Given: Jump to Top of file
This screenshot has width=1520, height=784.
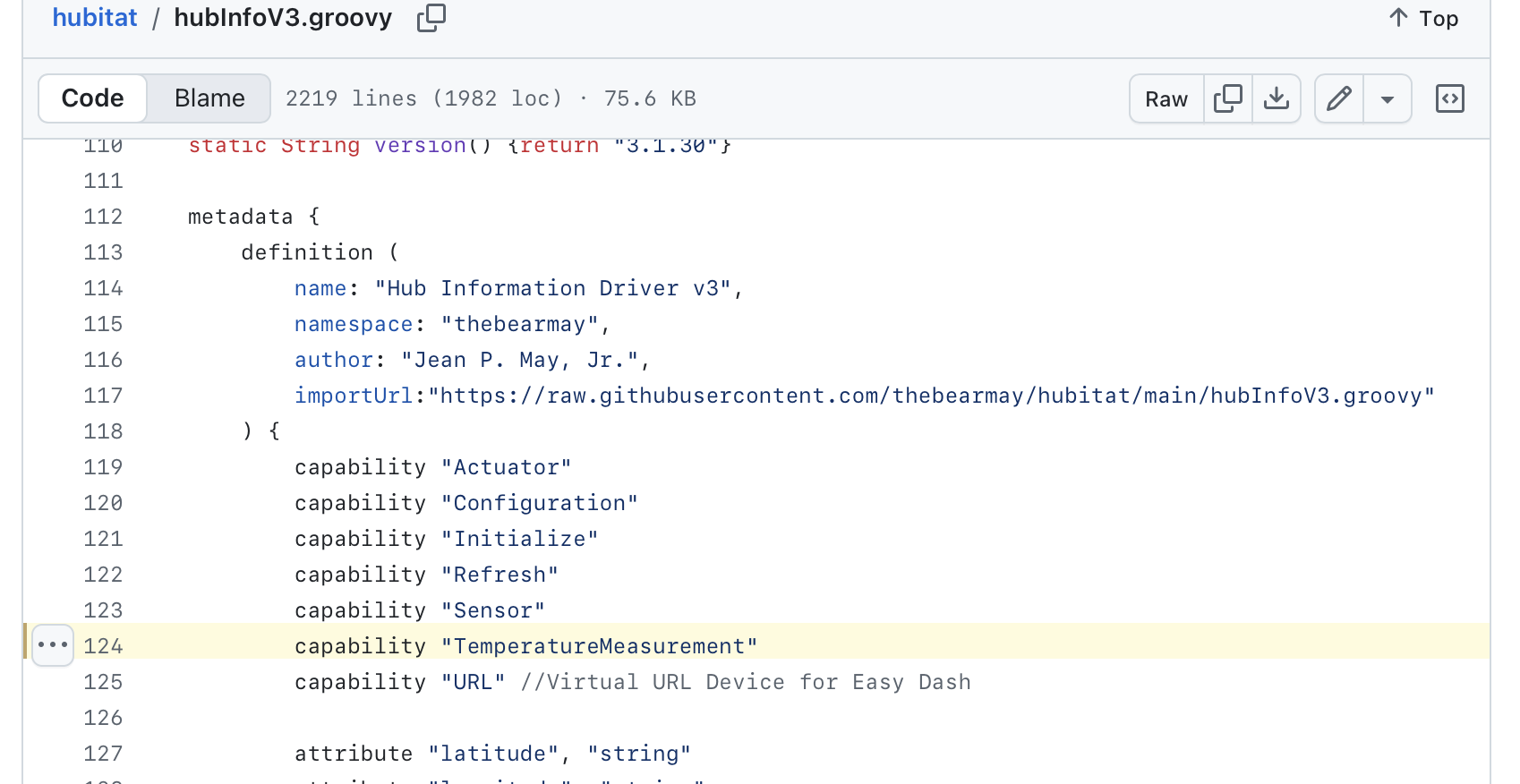Looking at the screenshot, I should [x=1423, y=18].
